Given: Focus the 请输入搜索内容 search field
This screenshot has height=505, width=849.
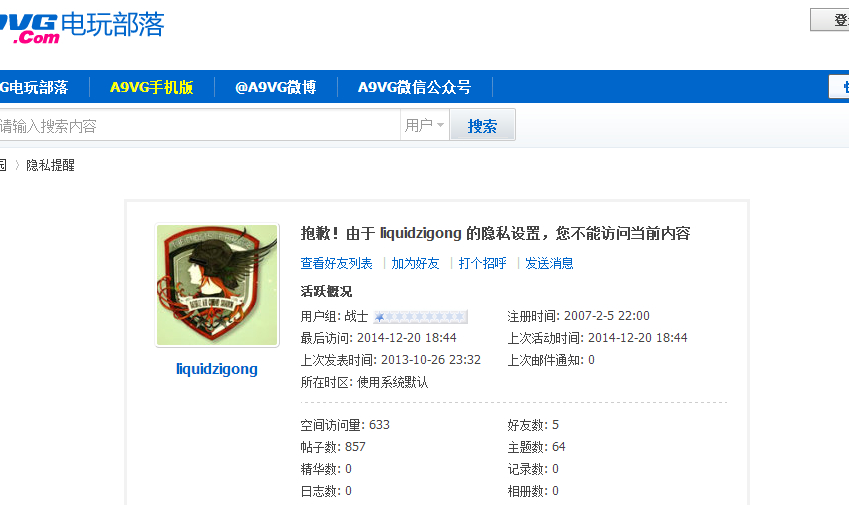Looking at the screenshot, I should coord(199,126).
